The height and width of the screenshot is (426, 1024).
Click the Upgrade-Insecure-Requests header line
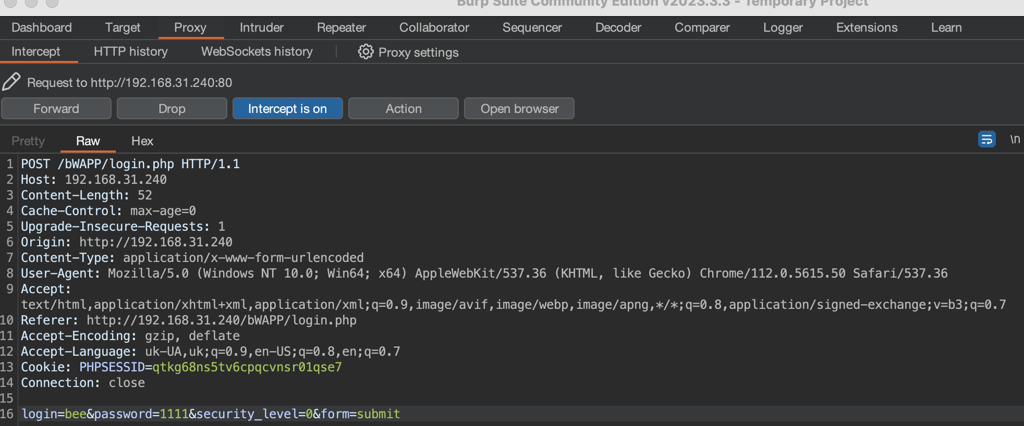[x=123, y=227]
